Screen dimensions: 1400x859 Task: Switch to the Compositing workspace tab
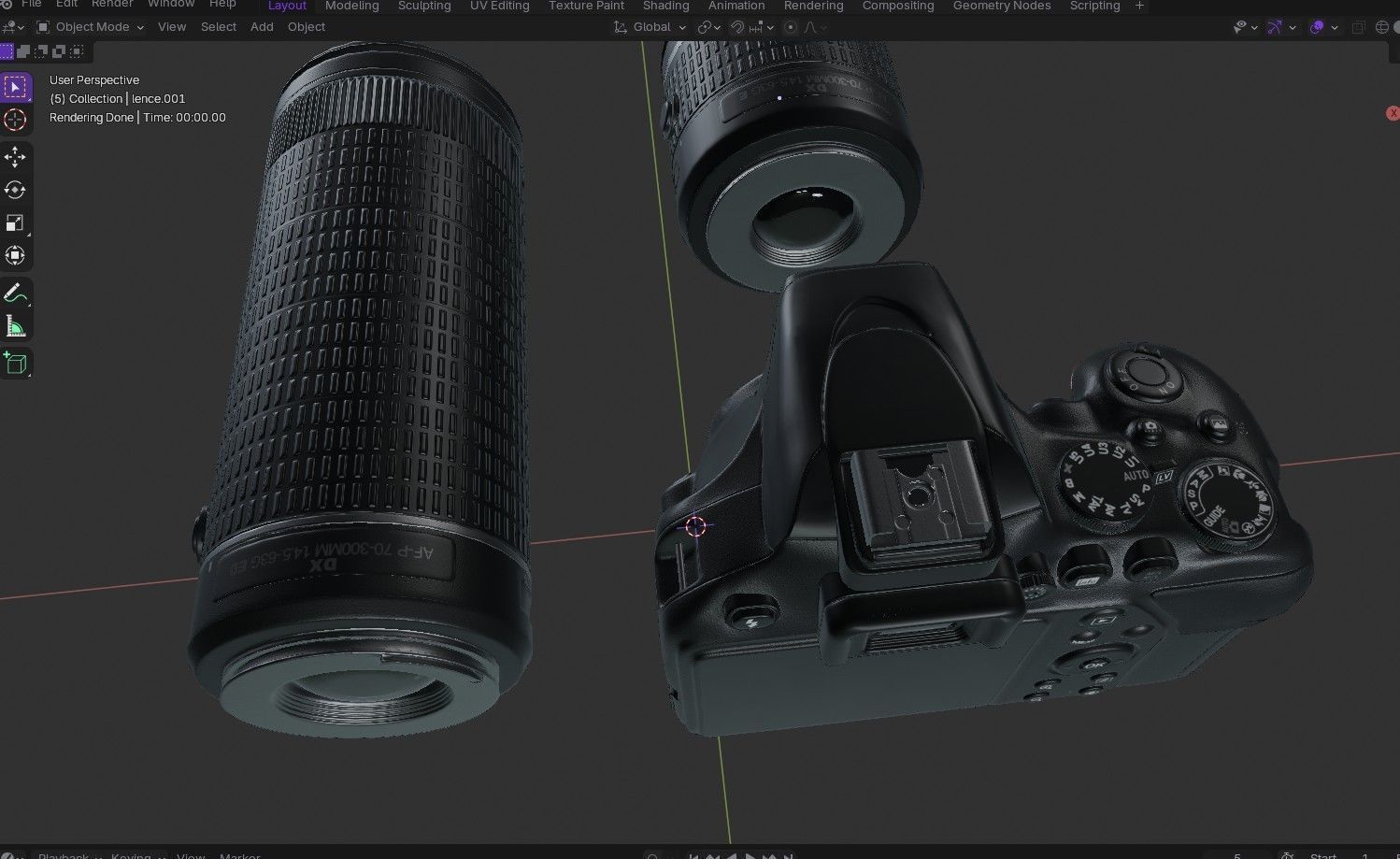(897, 6)
